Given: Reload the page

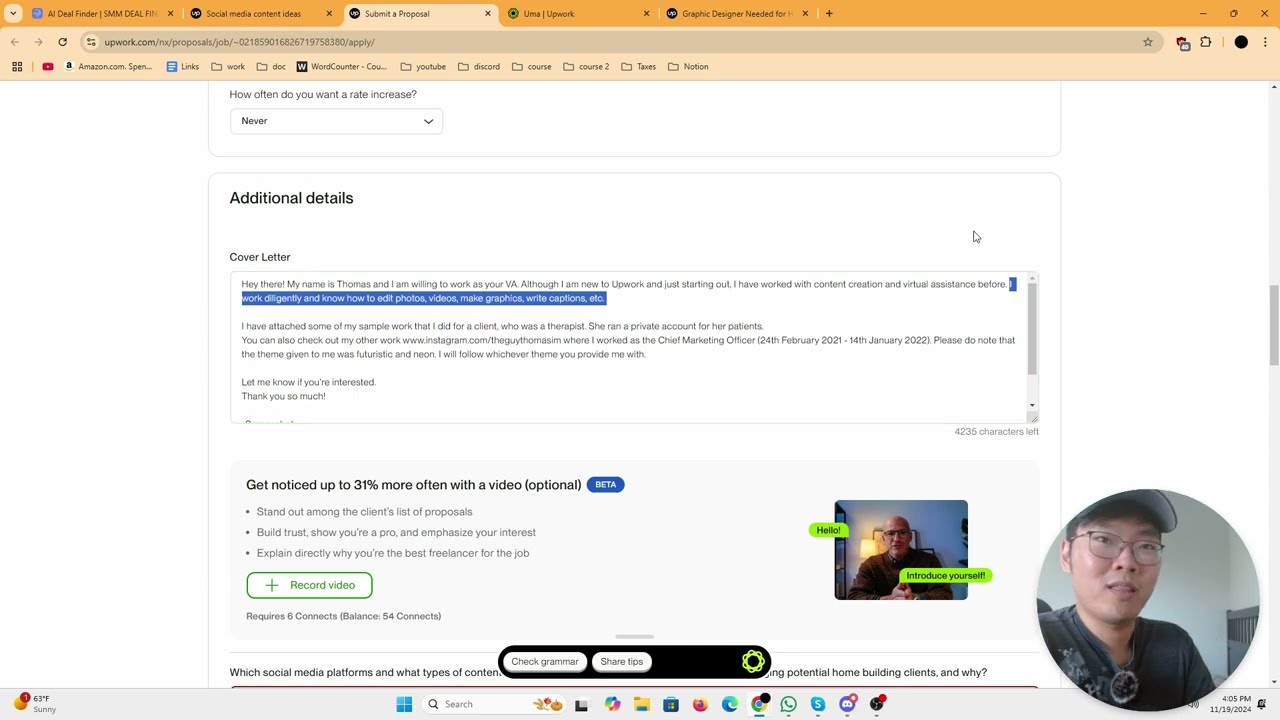Looking at the screenshot, I should point(62,42).
